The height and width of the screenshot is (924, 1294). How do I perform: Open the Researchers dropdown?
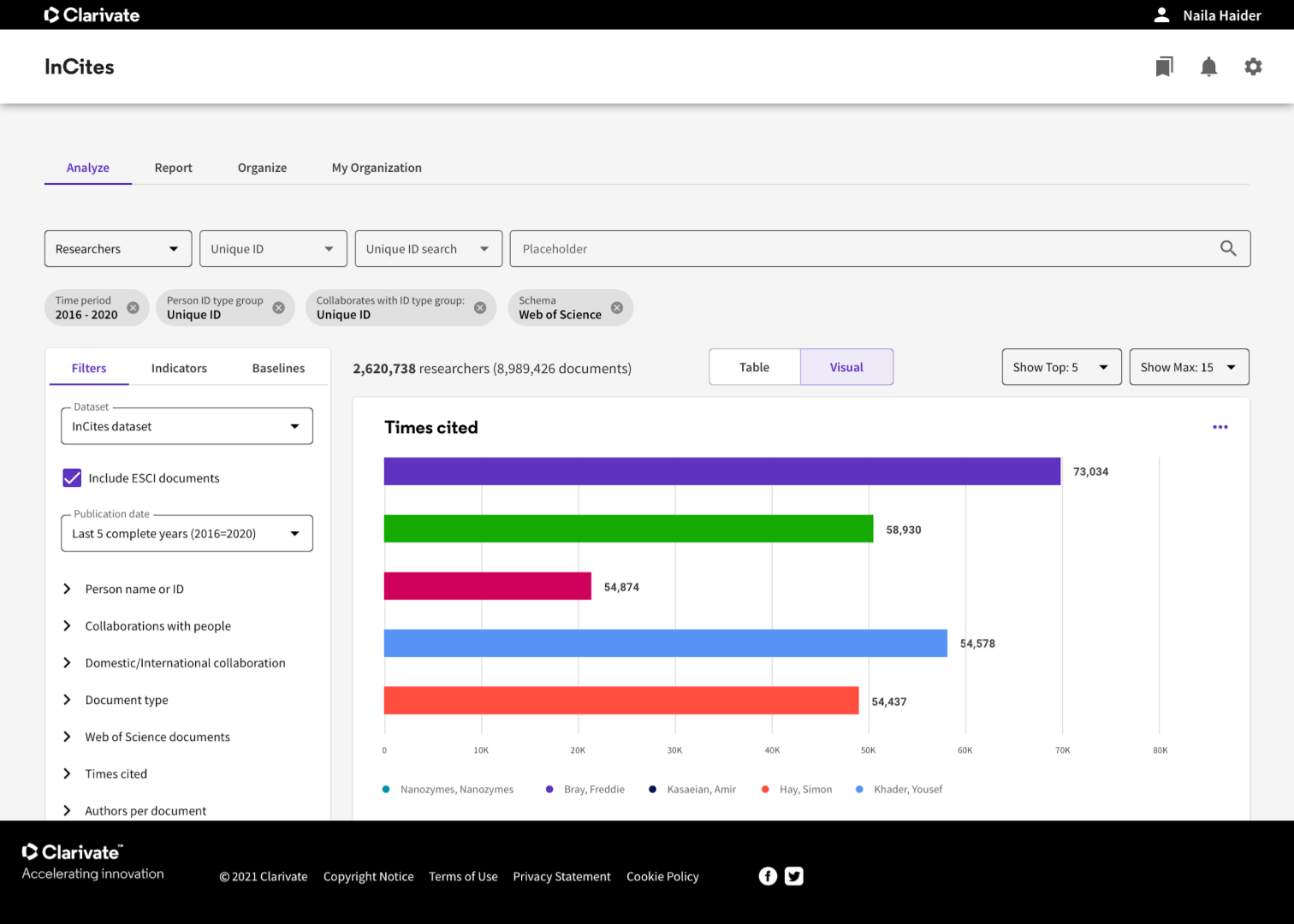pyautogui.click(x=117, y=249)
